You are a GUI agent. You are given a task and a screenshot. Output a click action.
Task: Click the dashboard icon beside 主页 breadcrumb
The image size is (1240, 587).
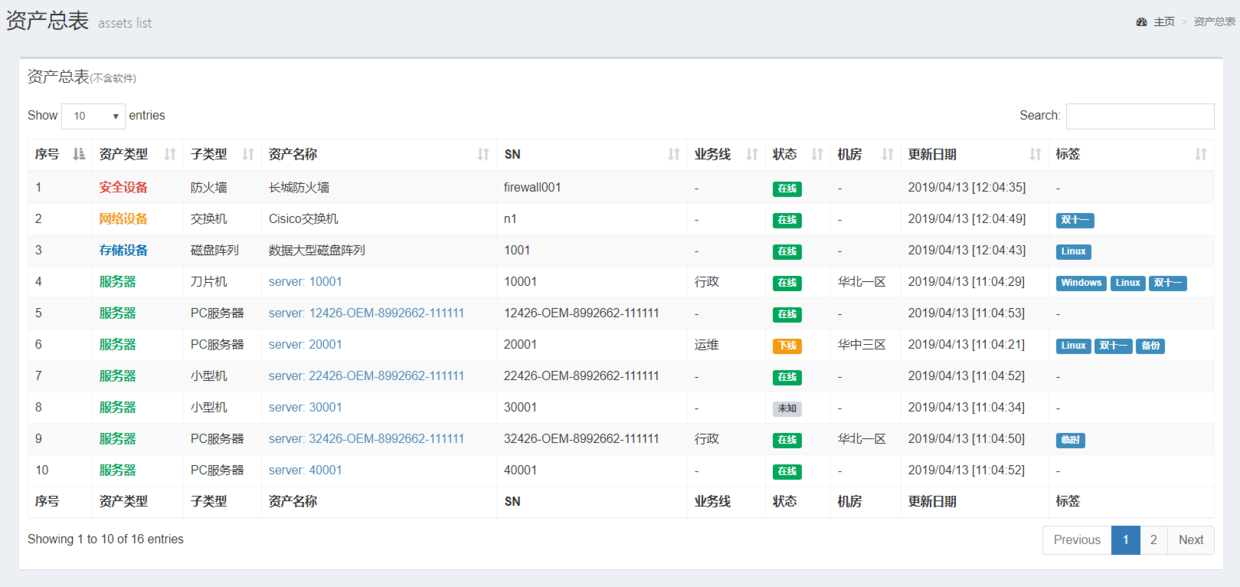pyautogui.click(x=1141, y=22)
